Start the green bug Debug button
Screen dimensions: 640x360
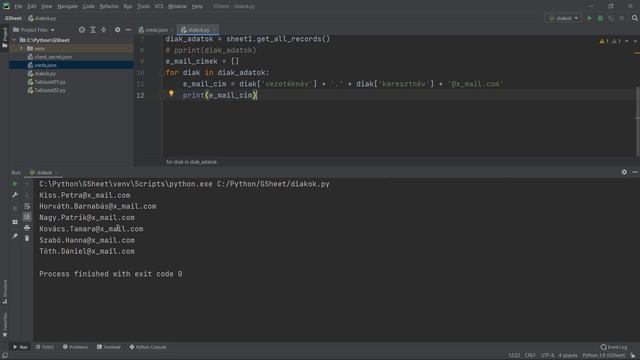(x=600, y=18)
